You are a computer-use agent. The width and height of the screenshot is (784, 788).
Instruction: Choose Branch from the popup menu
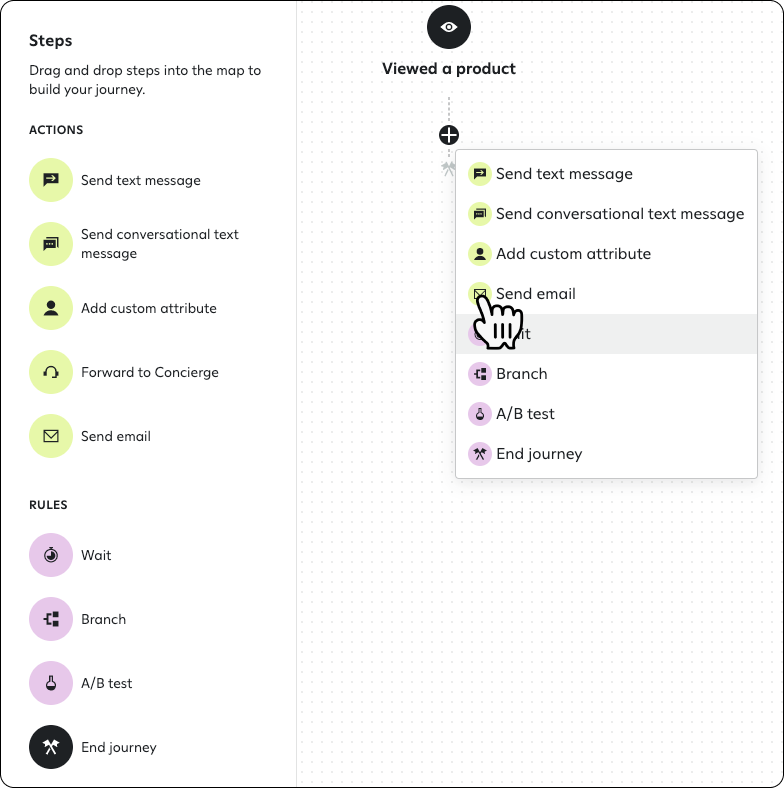tap(606, 374)
